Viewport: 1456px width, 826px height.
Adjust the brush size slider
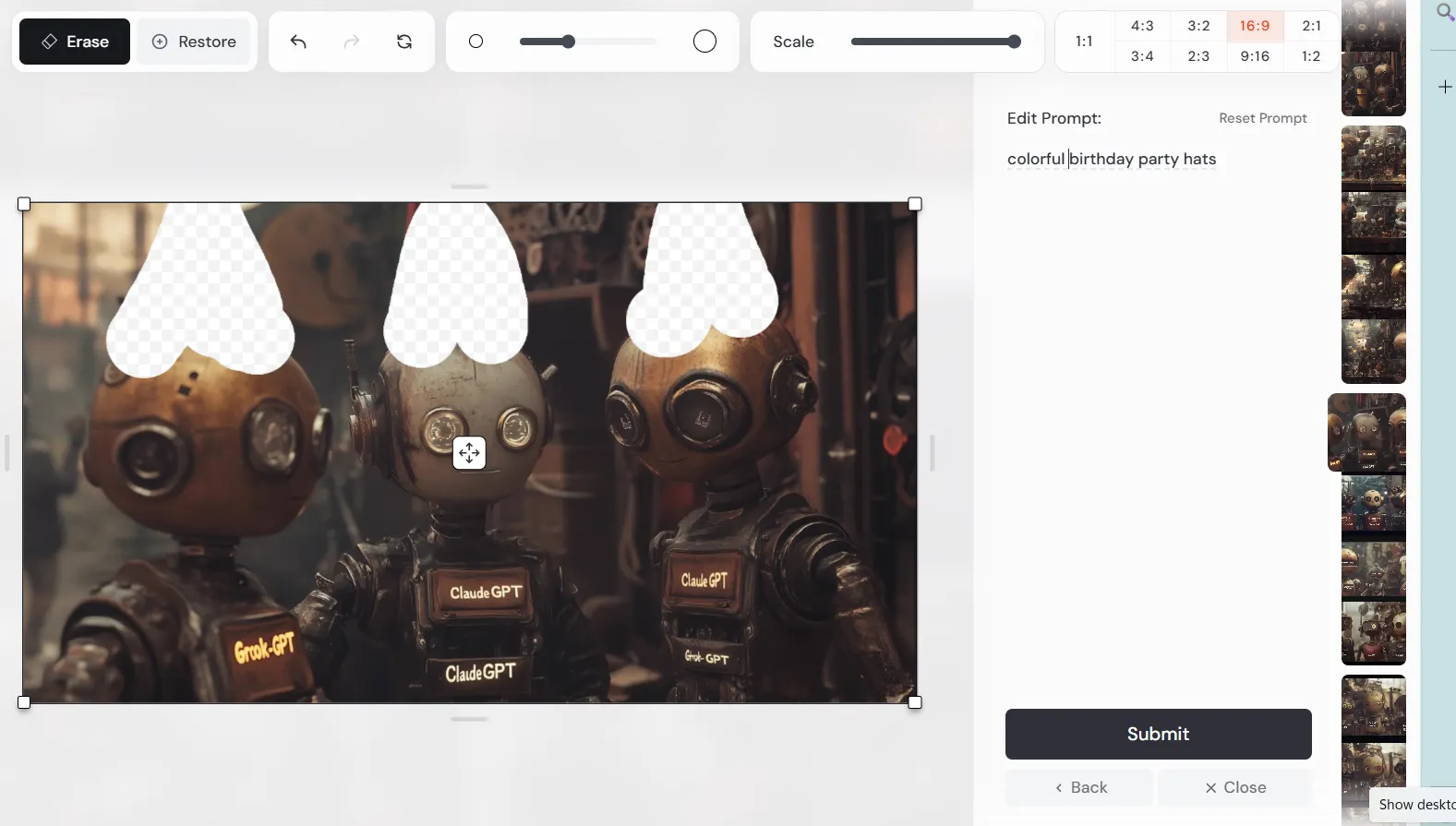click(569, 42)
